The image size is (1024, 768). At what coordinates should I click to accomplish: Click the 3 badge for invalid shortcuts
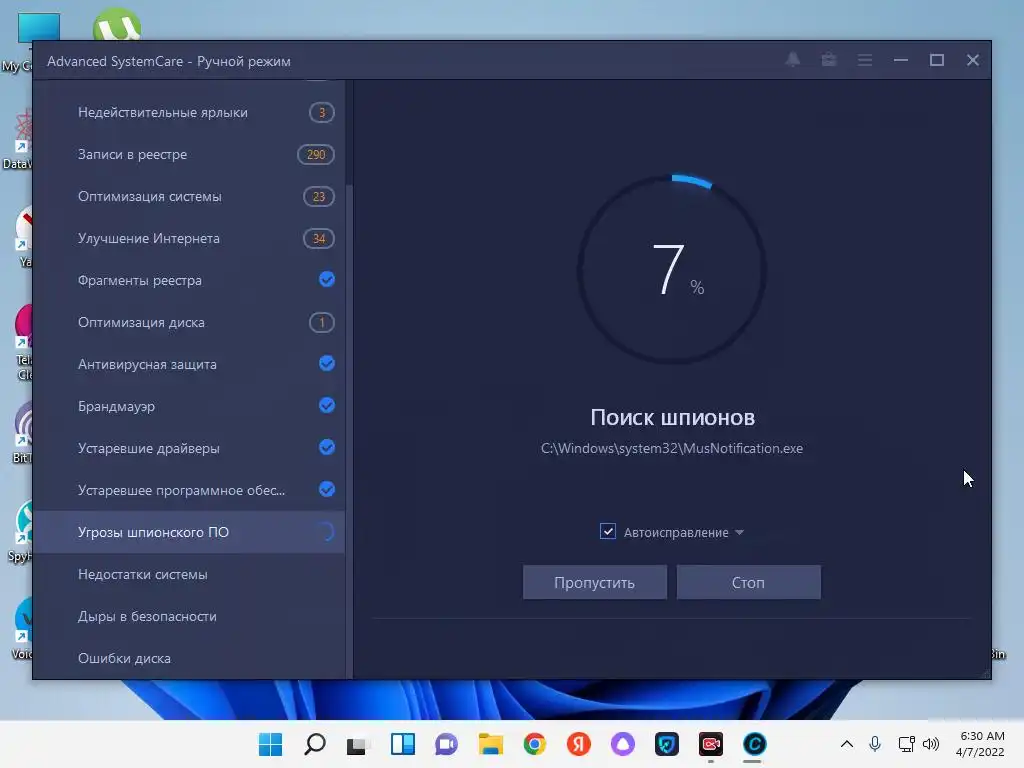321,112
